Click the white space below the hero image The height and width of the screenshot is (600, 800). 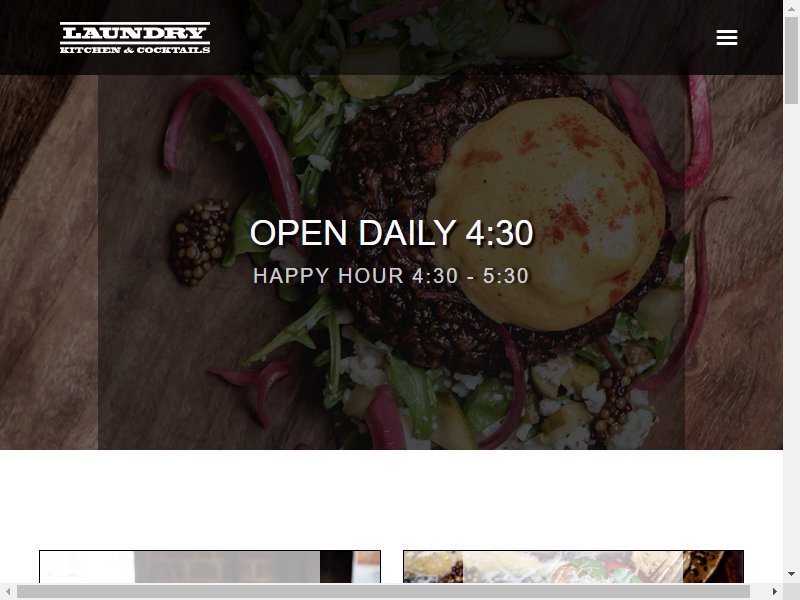click(x=391, y=499)
